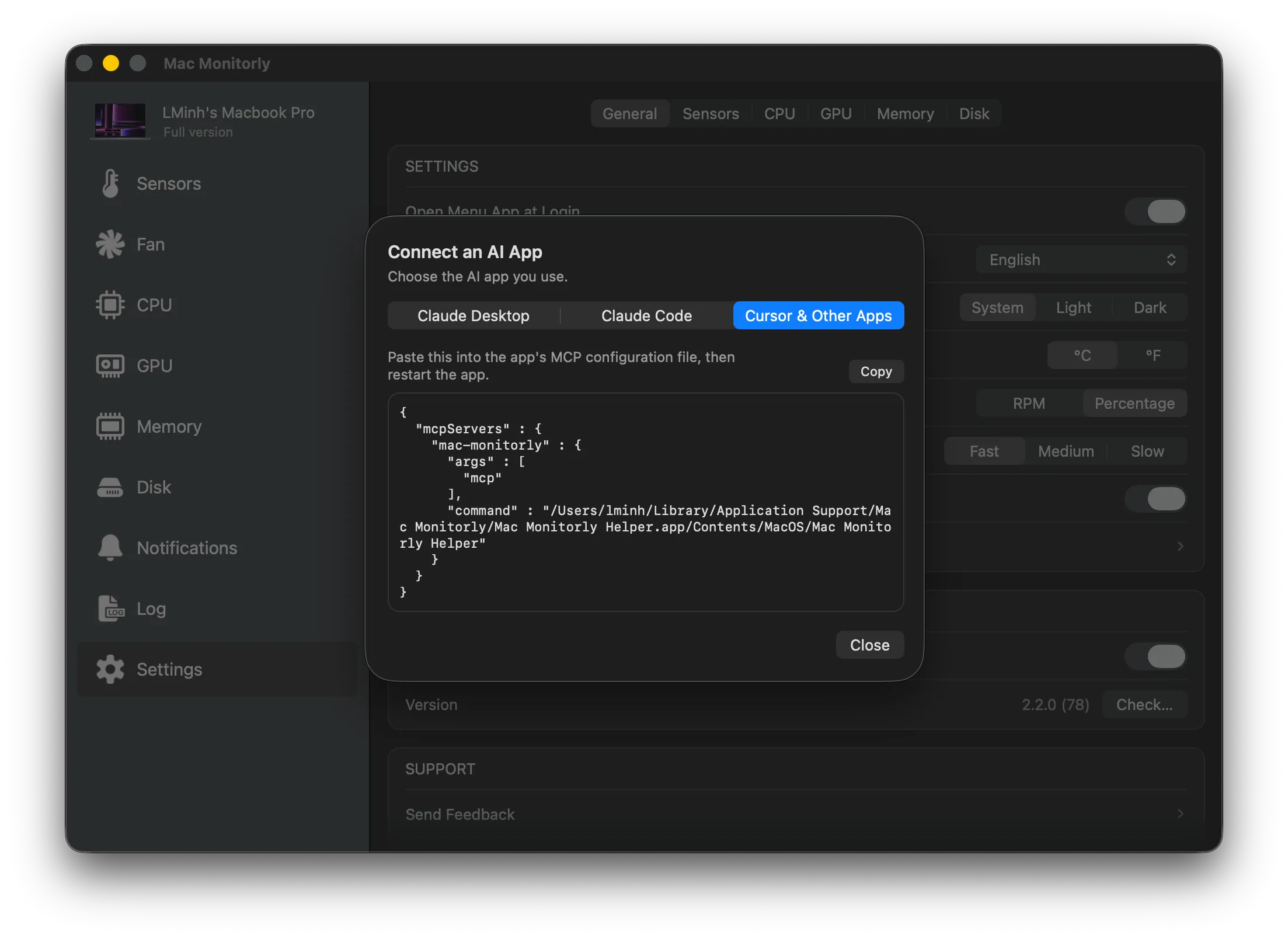Select Light appearance option
This screenshot has height=939, width=1288.
tap(1074, 307)
